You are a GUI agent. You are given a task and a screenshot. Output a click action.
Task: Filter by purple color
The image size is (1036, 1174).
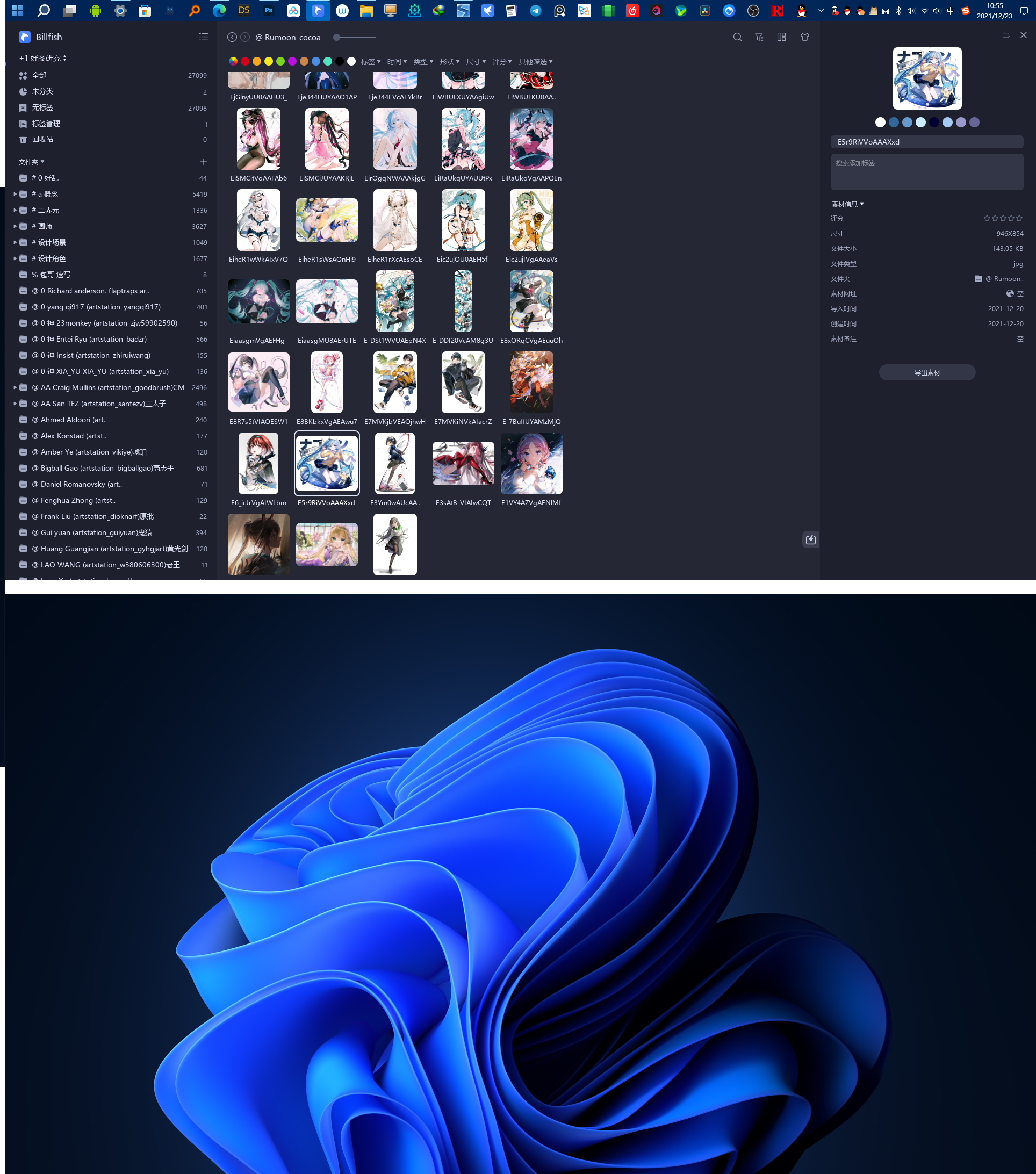292,61
